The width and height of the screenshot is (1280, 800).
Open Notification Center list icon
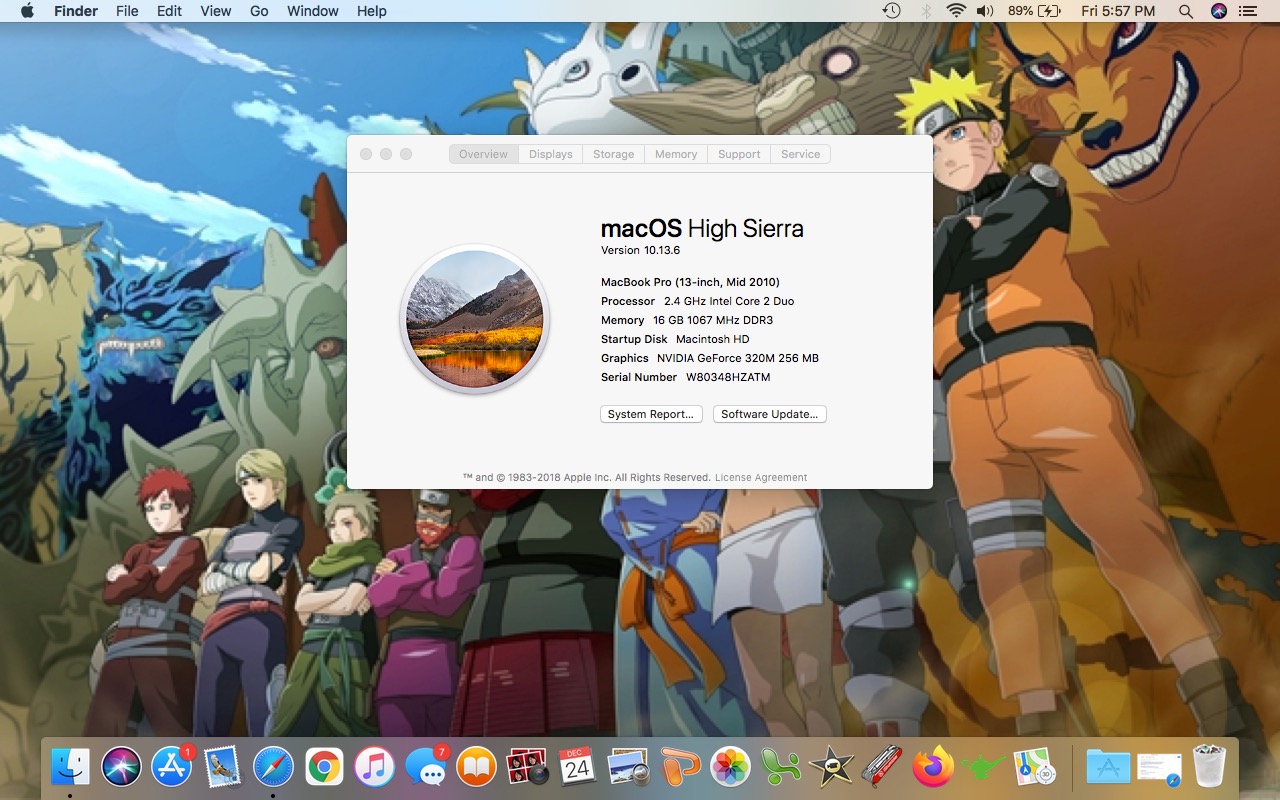coord(1247,11)
